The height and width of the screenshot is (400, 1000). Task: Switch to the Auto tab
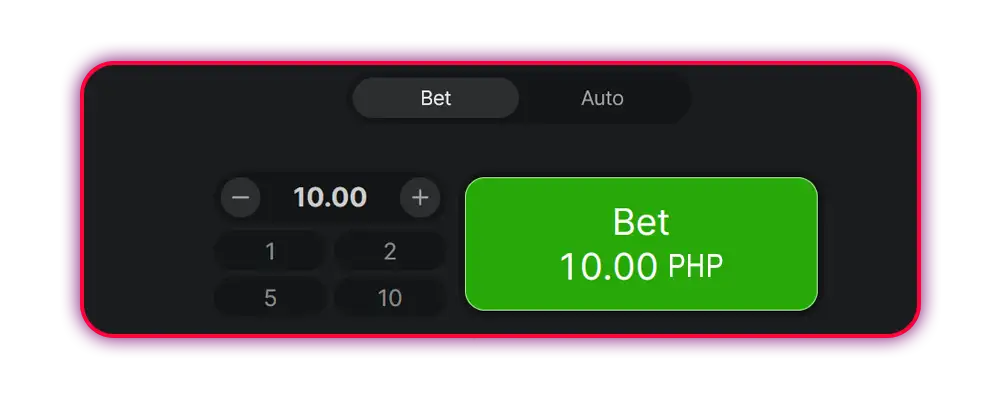pyautogui.click(x=602, y=98)
